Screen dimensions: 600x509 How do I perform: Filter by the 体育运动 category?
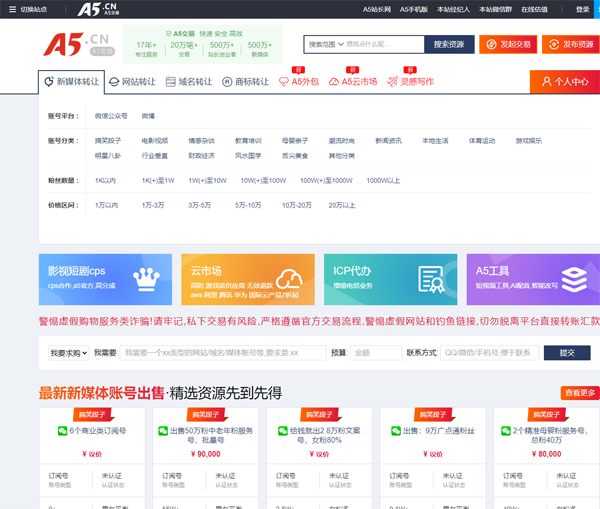(x=482, y=141)
